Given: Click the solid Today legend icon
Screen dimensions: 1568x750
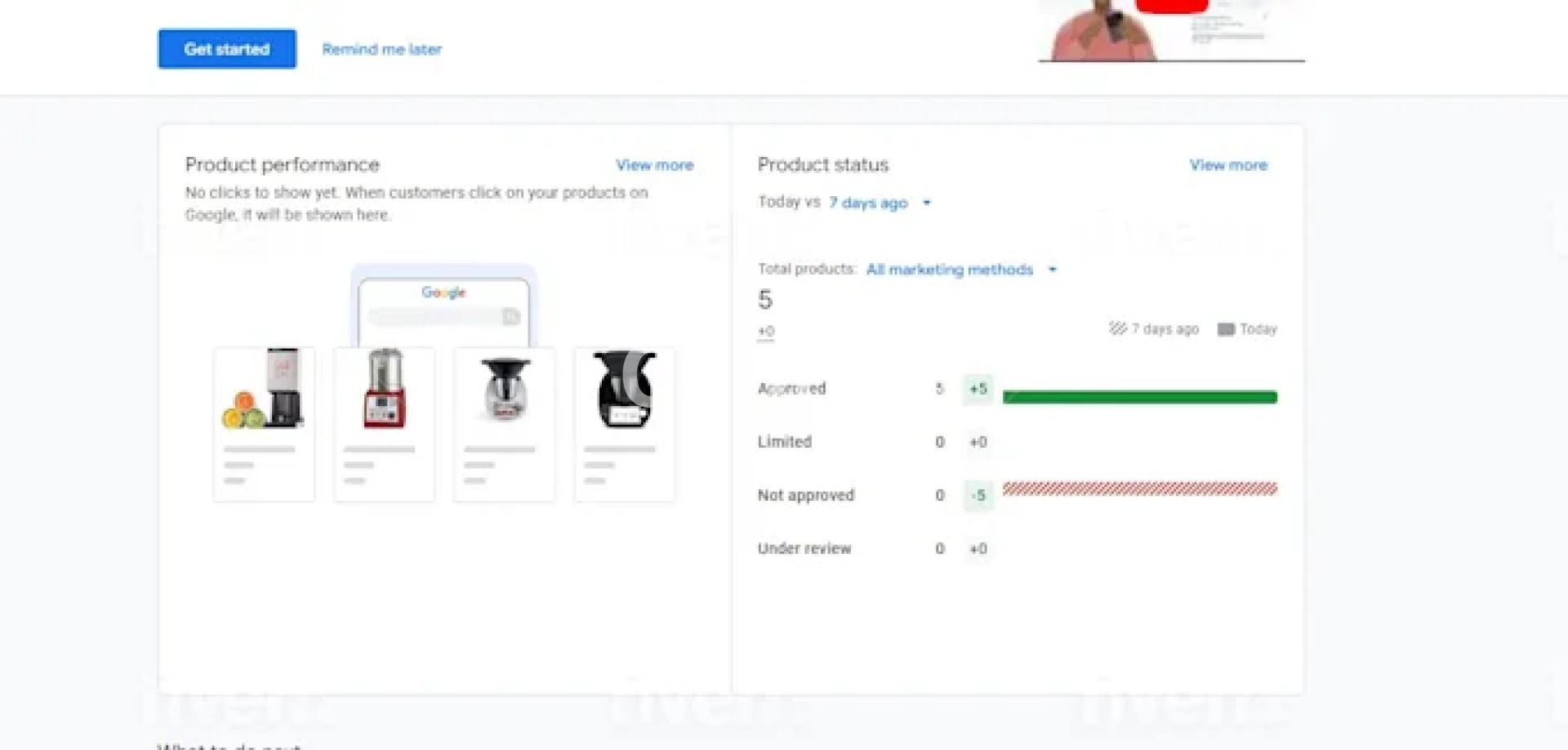Looking at the screenshot, I should click(1225, 329).
